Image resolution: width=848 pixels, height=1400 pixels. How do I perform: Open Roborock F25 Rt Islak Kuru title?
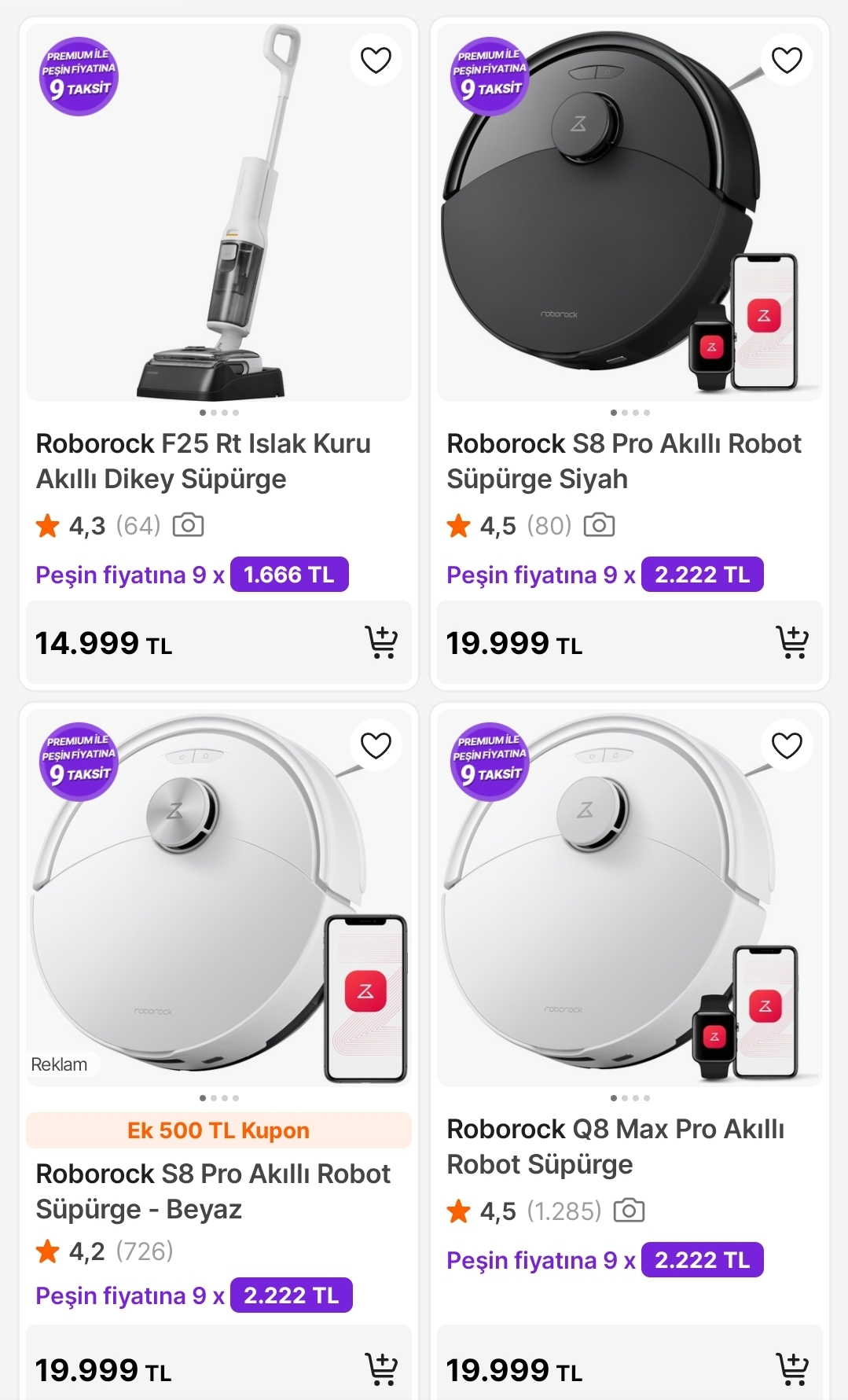203,461
